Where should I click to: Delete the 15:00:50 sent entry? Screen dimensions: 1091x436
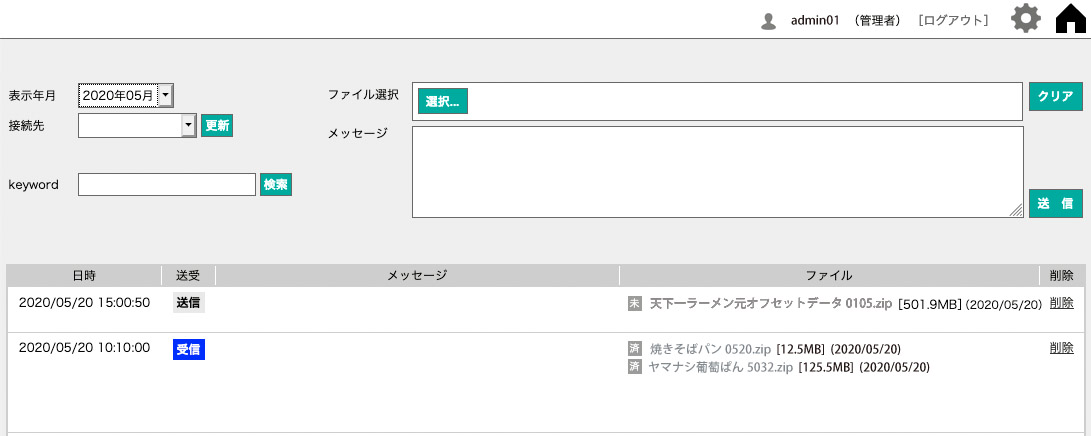pyautogui.click(x=1061, y=303)
